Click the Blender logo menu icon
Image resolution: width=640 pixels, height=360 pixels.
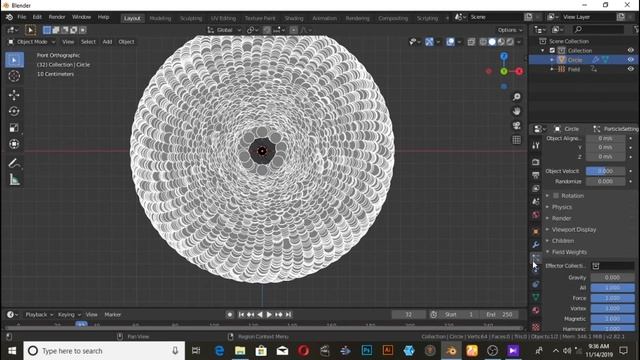pyautogui.click(x=9, y=17)
